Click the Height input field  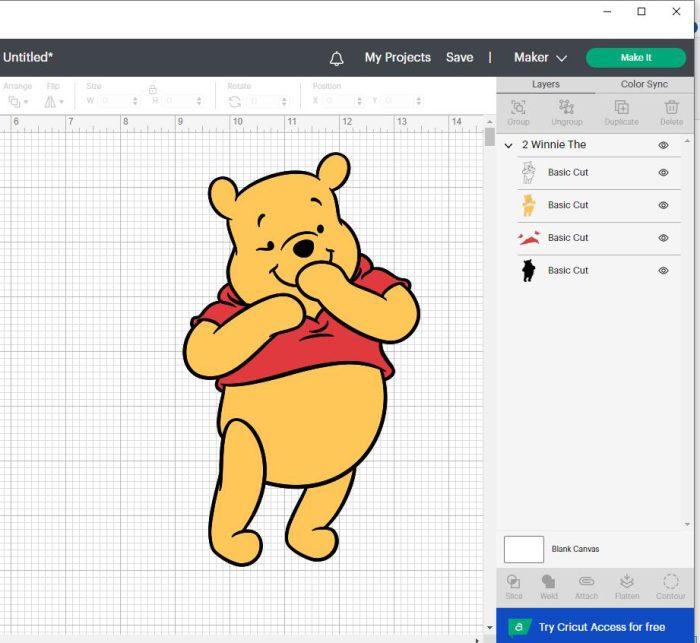pyautogui.click(x=180, y=101)
